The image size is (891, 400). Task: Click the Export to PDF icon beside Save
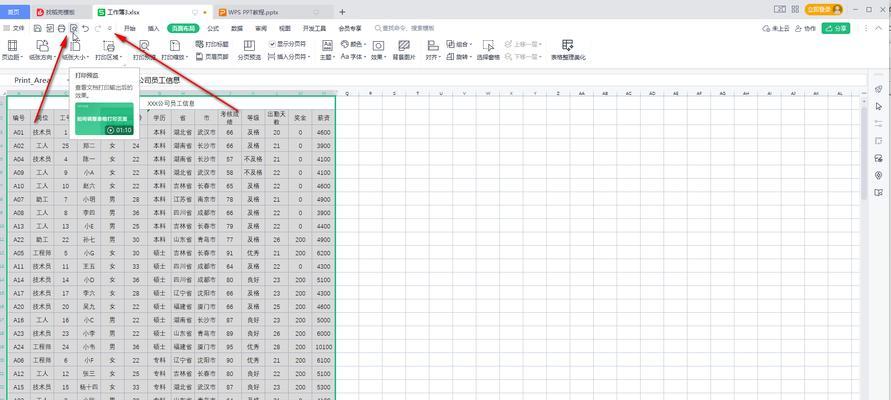pyautogui.click(x=49, y=28)
